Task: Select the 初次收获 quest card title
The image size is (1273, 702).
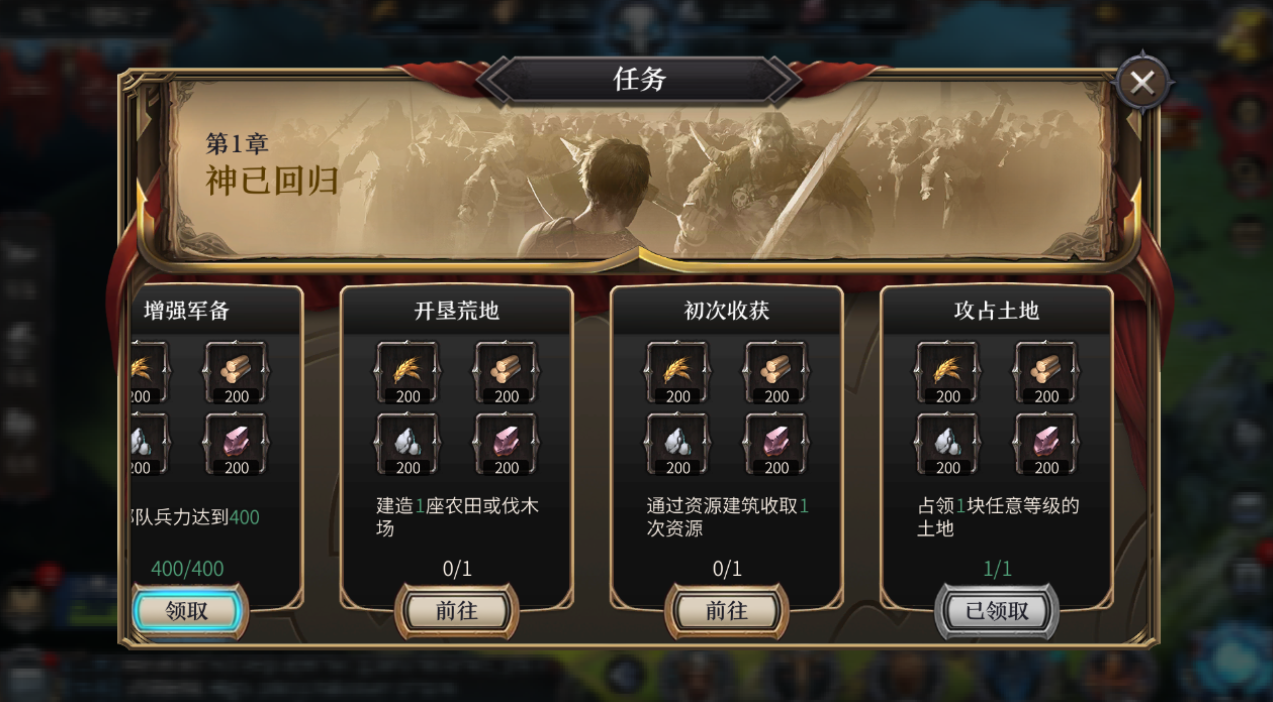Action: tap(727, 311)
